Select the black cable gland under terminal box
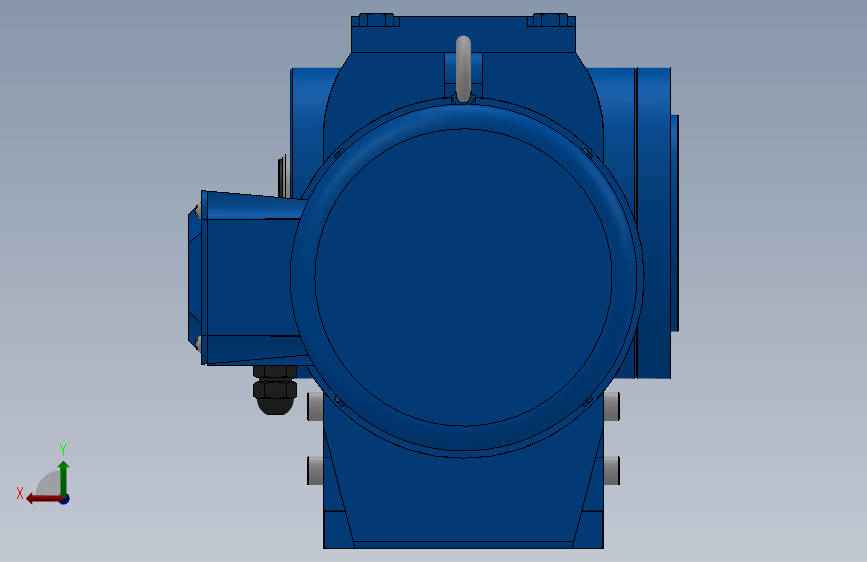867x562 pixels. (275, 390)
